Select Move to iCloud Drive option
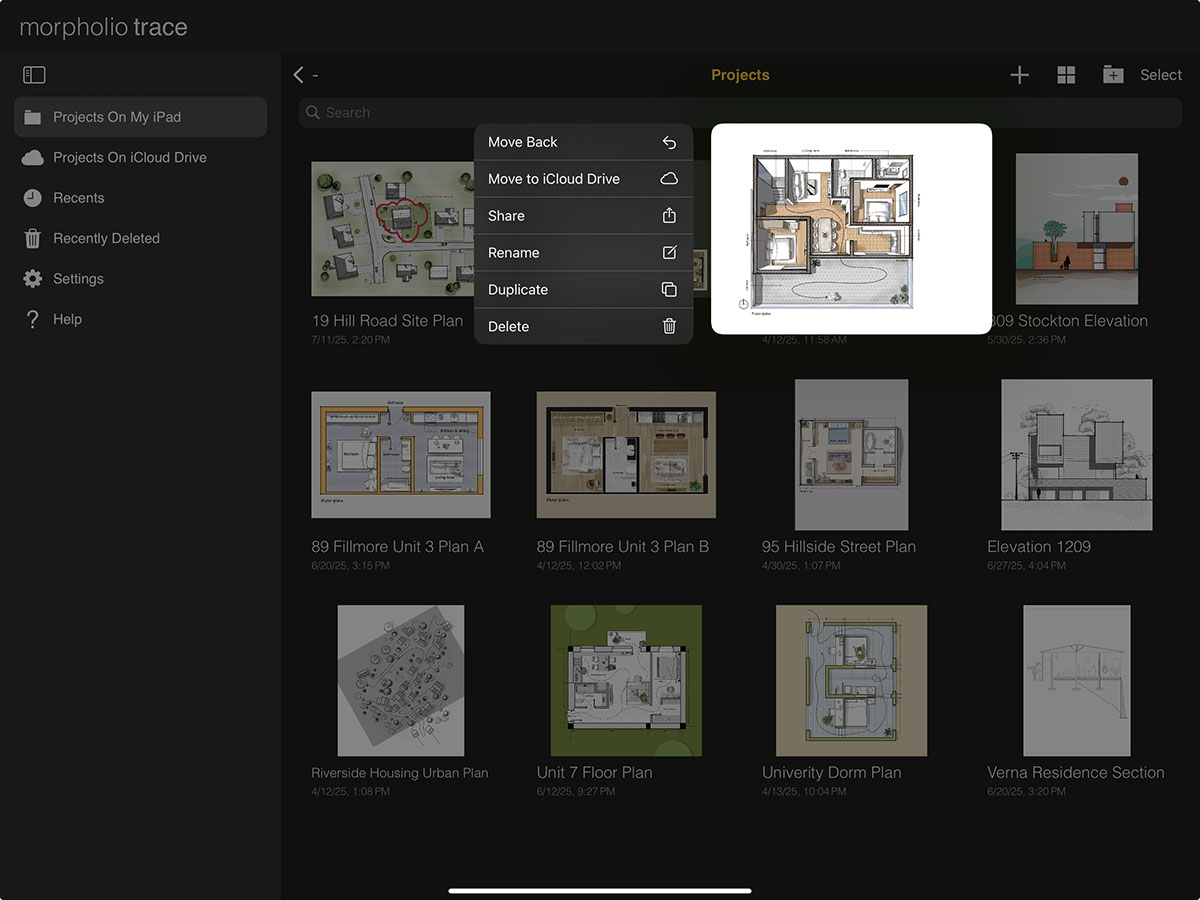Screen dimensions: 1200x900 [583, 179]
